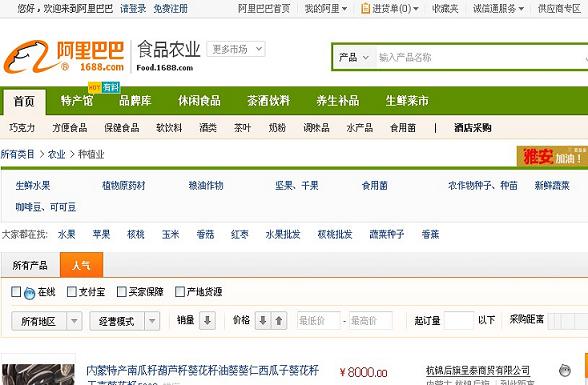Click the 请登录 link
The width and height of the screenshot is (588, 385).
133,8
